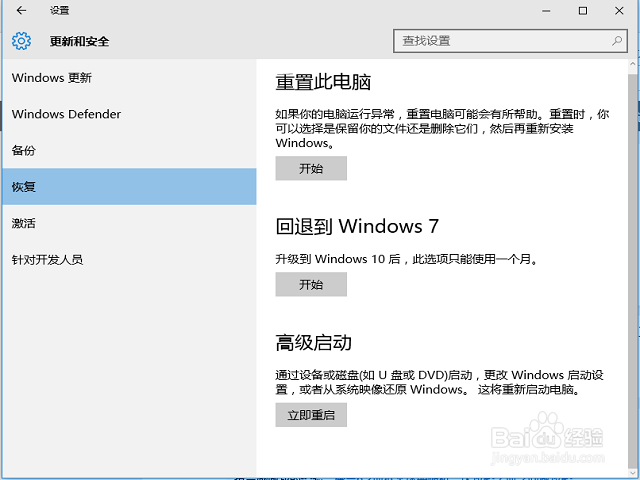Open the 备份 section
The image size is (640, 480).
pos(130,150)
